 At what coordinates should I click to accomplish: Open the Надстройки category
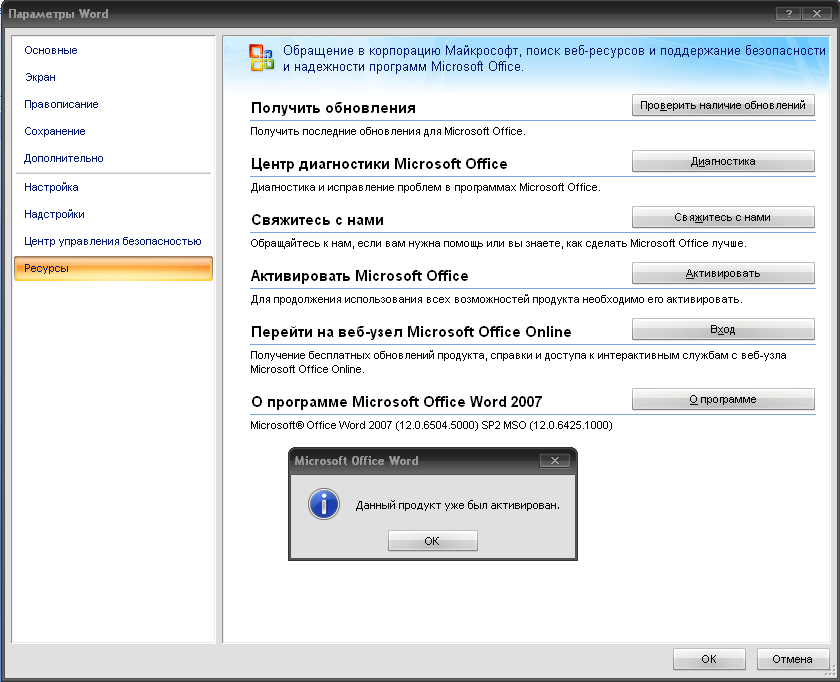pyautogui.click(x=54, y=214)
